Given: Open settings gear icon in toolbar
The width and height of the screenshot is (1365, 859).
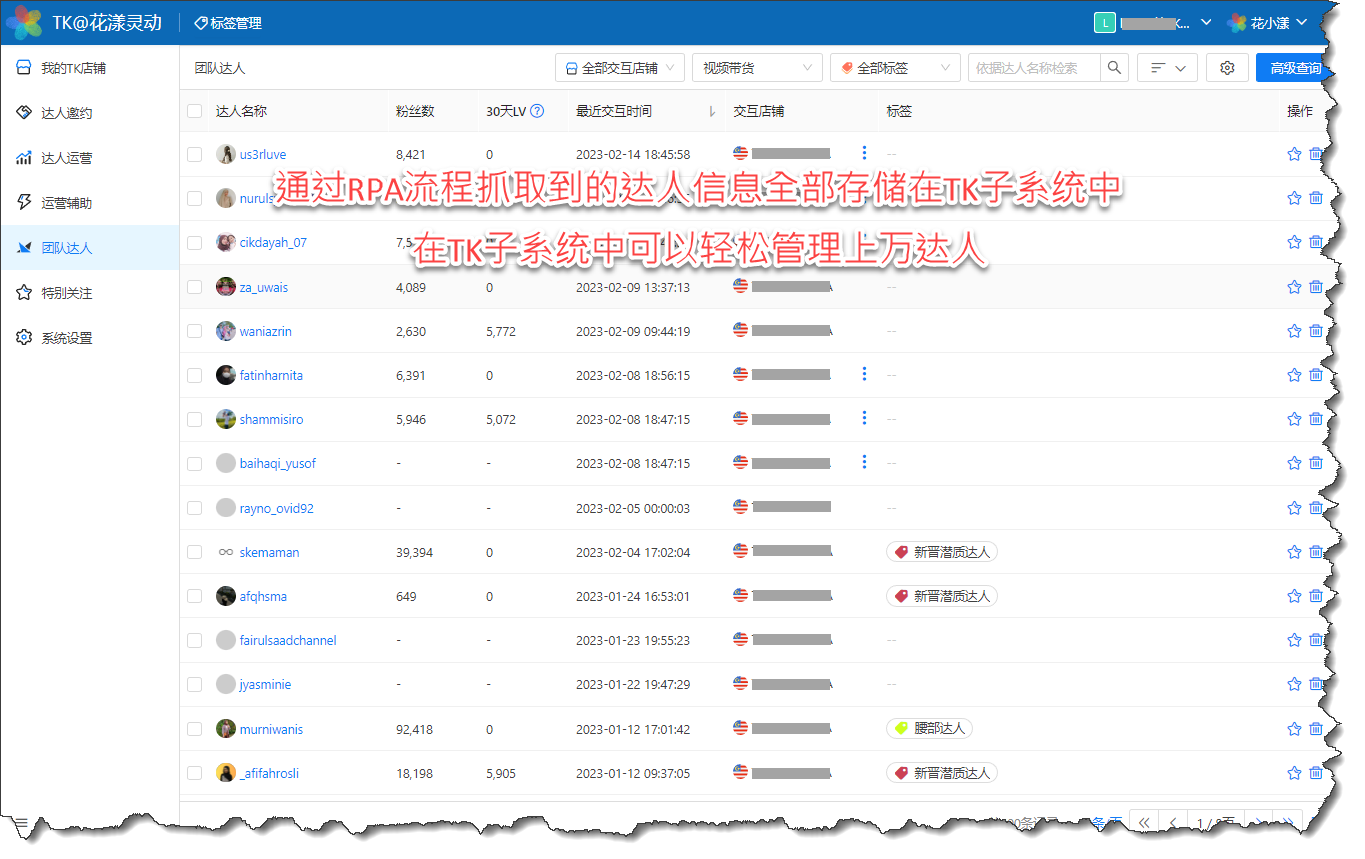Looking at the screenshot, I should tap(1227, 68).
